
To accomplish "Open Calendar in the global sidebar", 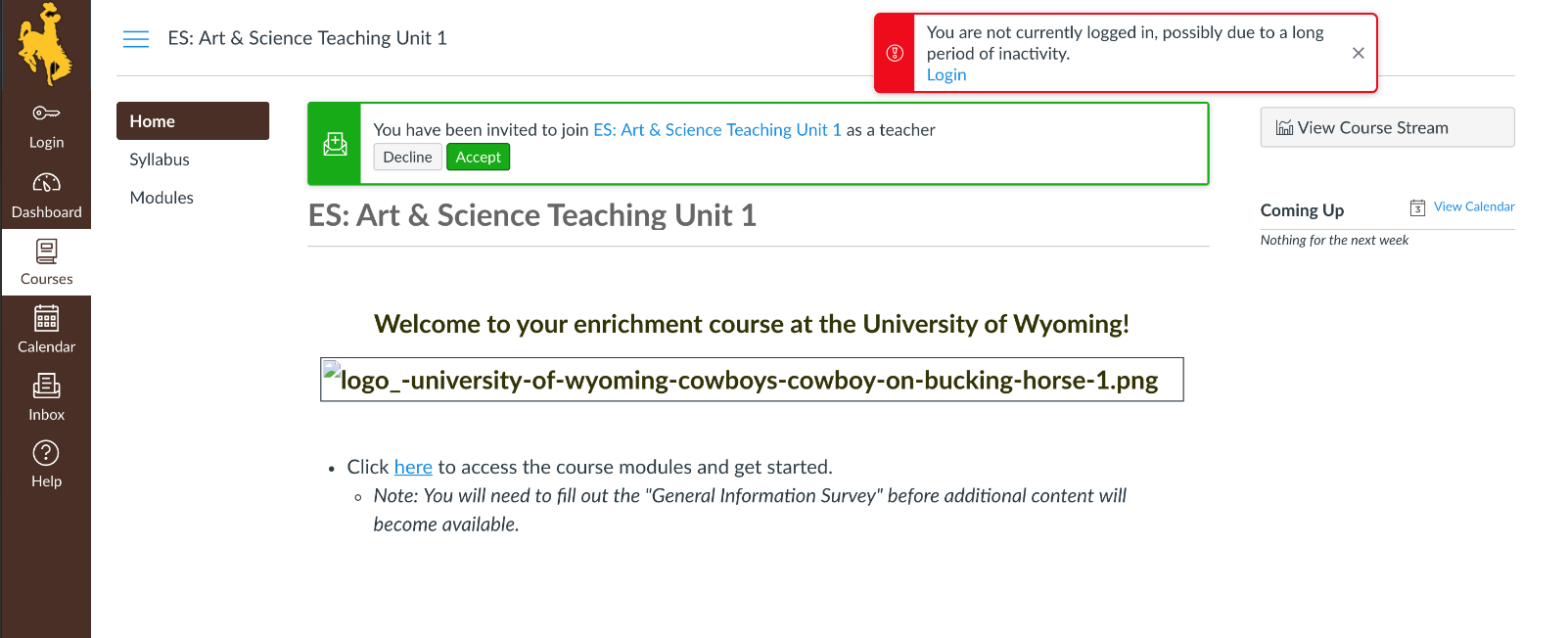I will click(46, 330).
